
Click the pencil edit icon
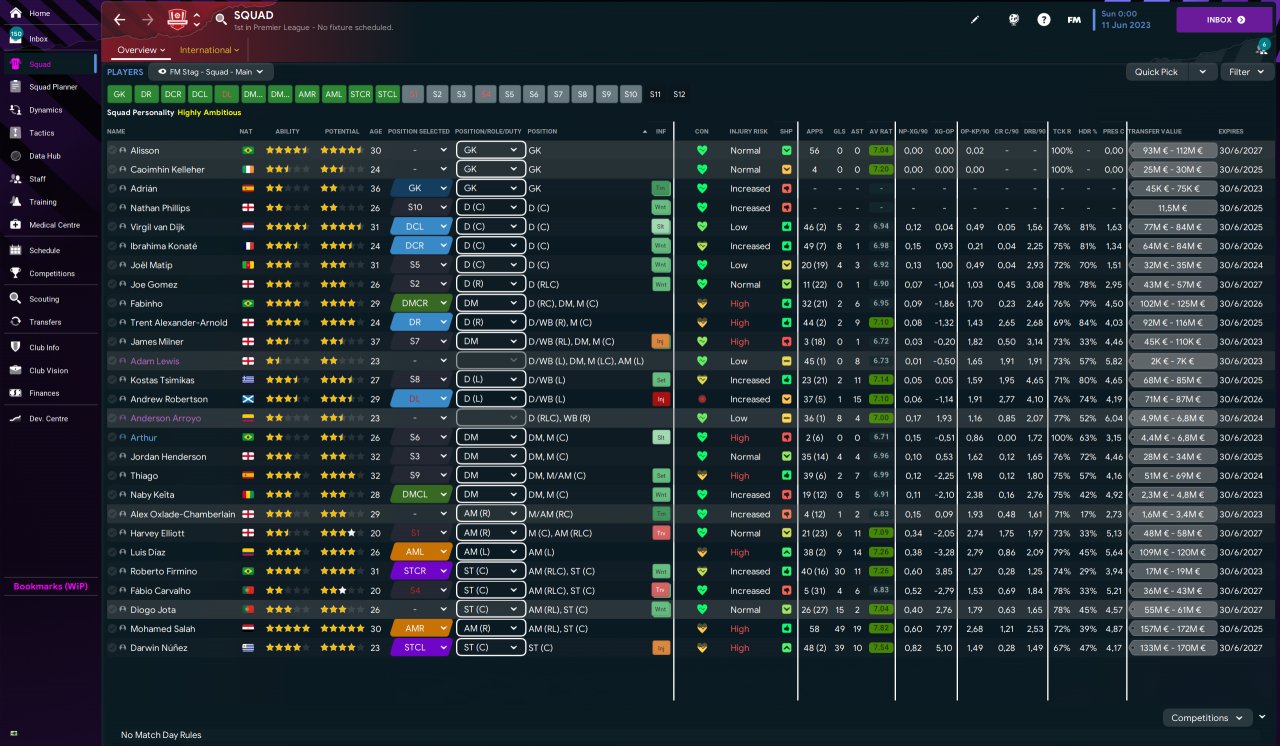coord(977,19)
